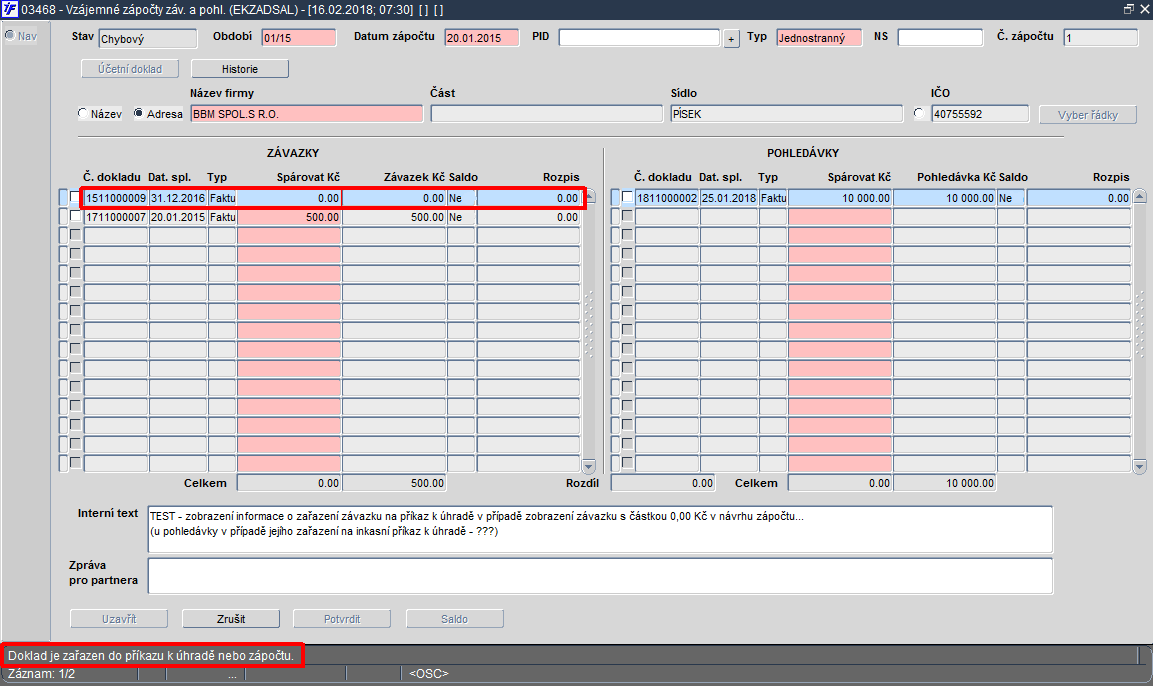The image size is (1153, 686).
Task: Tick checkbox for document 1711000007
Action: click(75, 216)
